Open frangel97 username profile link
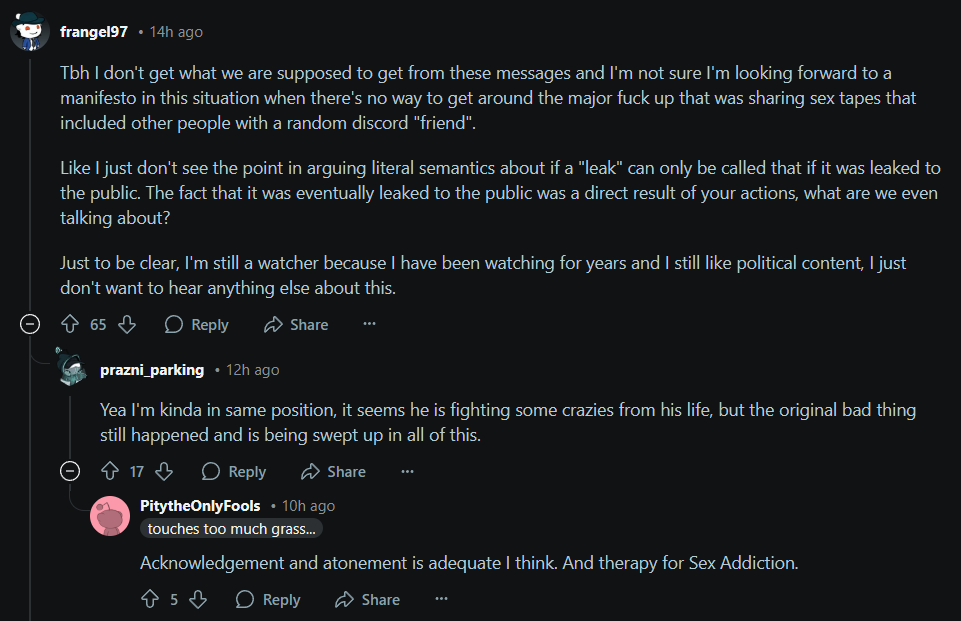The height and width of the screenshot is (621, 961). 94,32
